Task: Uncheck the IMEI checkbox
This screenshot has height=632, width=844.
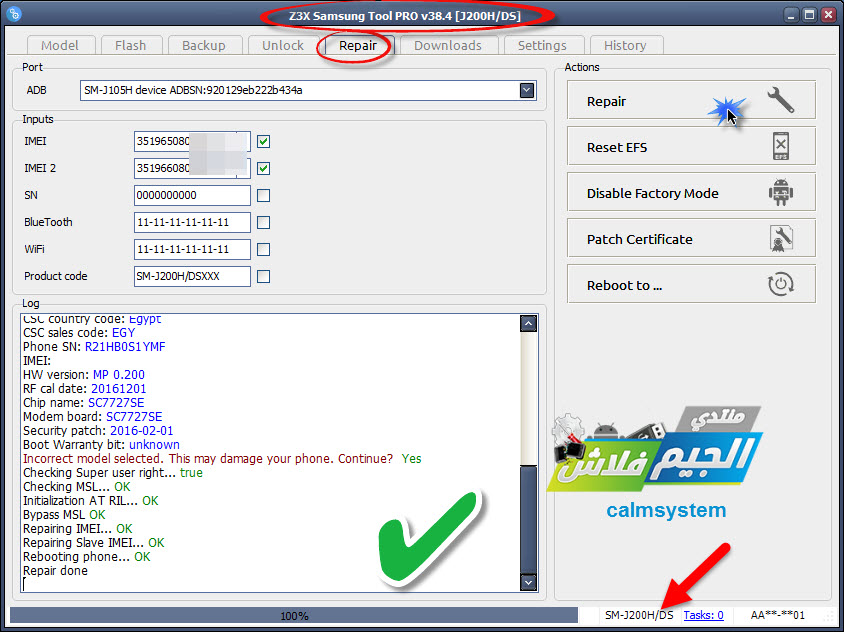Action: pos(263,142)
